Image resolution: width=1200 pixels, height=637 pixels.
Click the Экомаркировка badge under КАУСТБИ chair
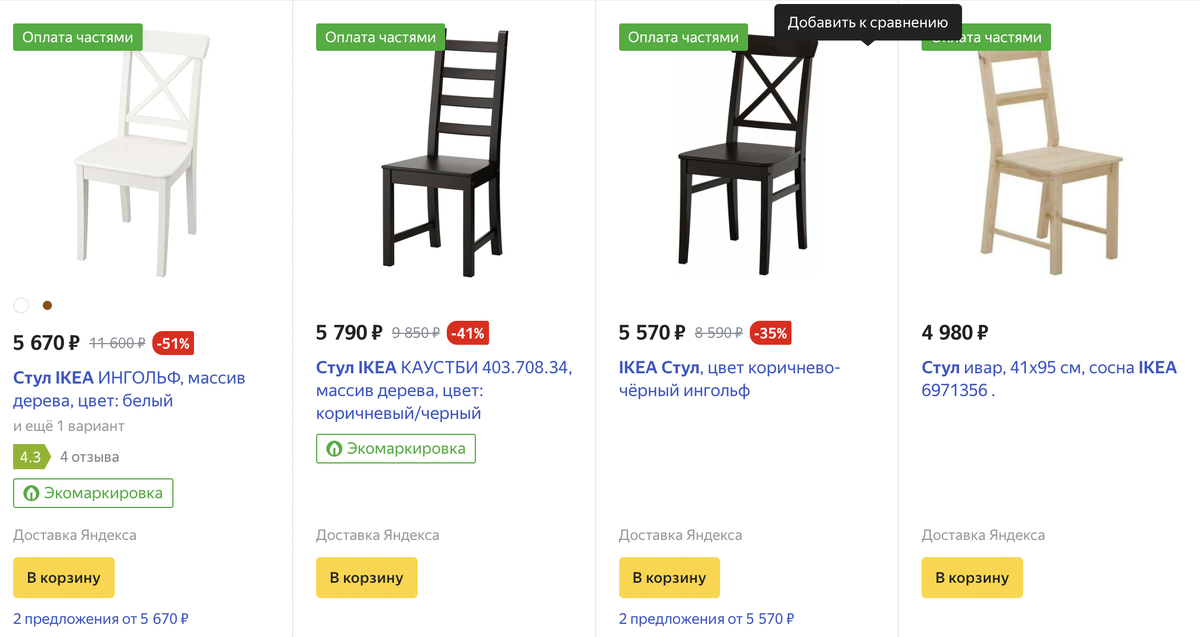coord(396,449)
